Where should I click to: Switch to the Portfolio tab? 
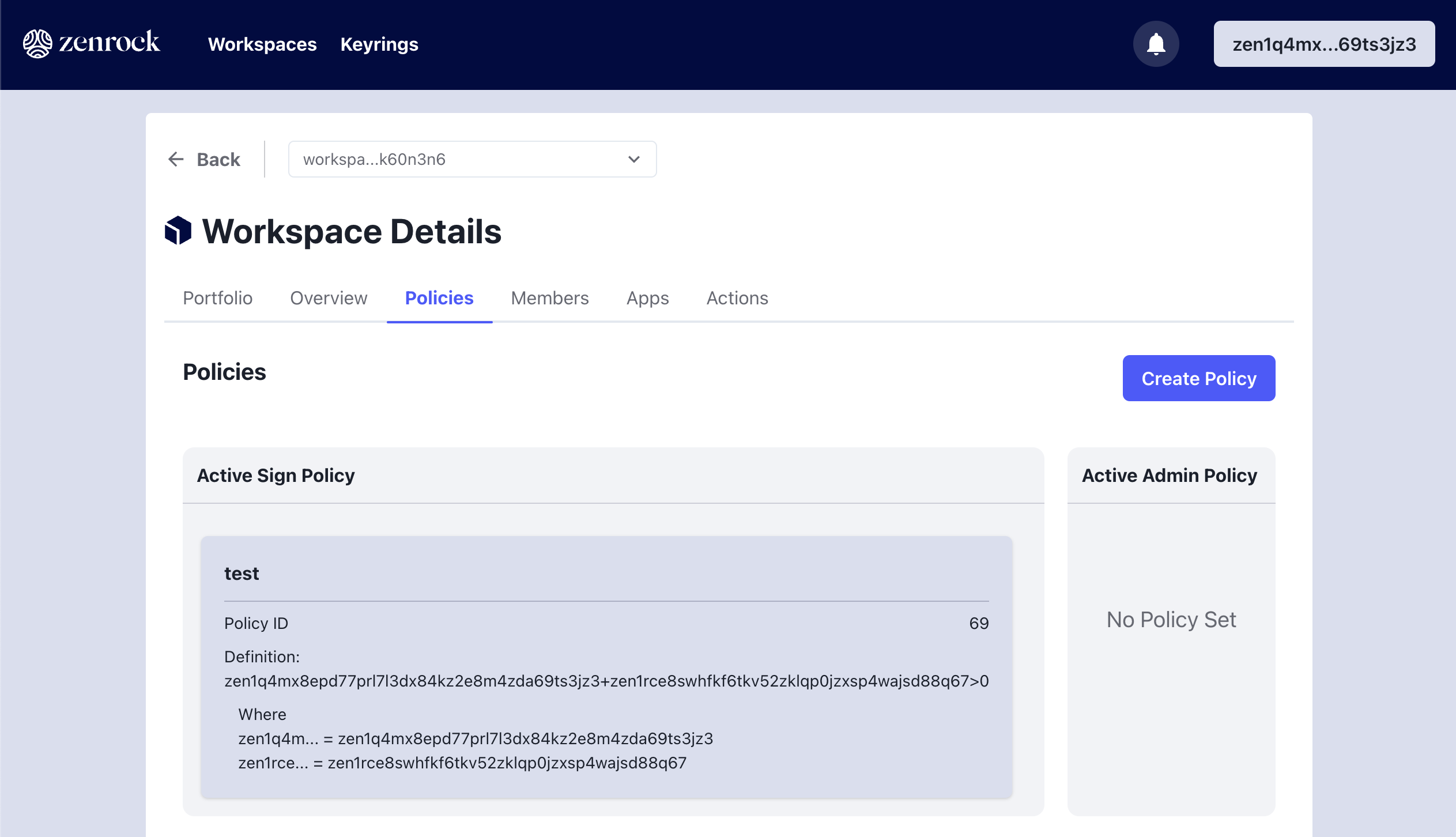pyautogui.click(x=217, y=297)
